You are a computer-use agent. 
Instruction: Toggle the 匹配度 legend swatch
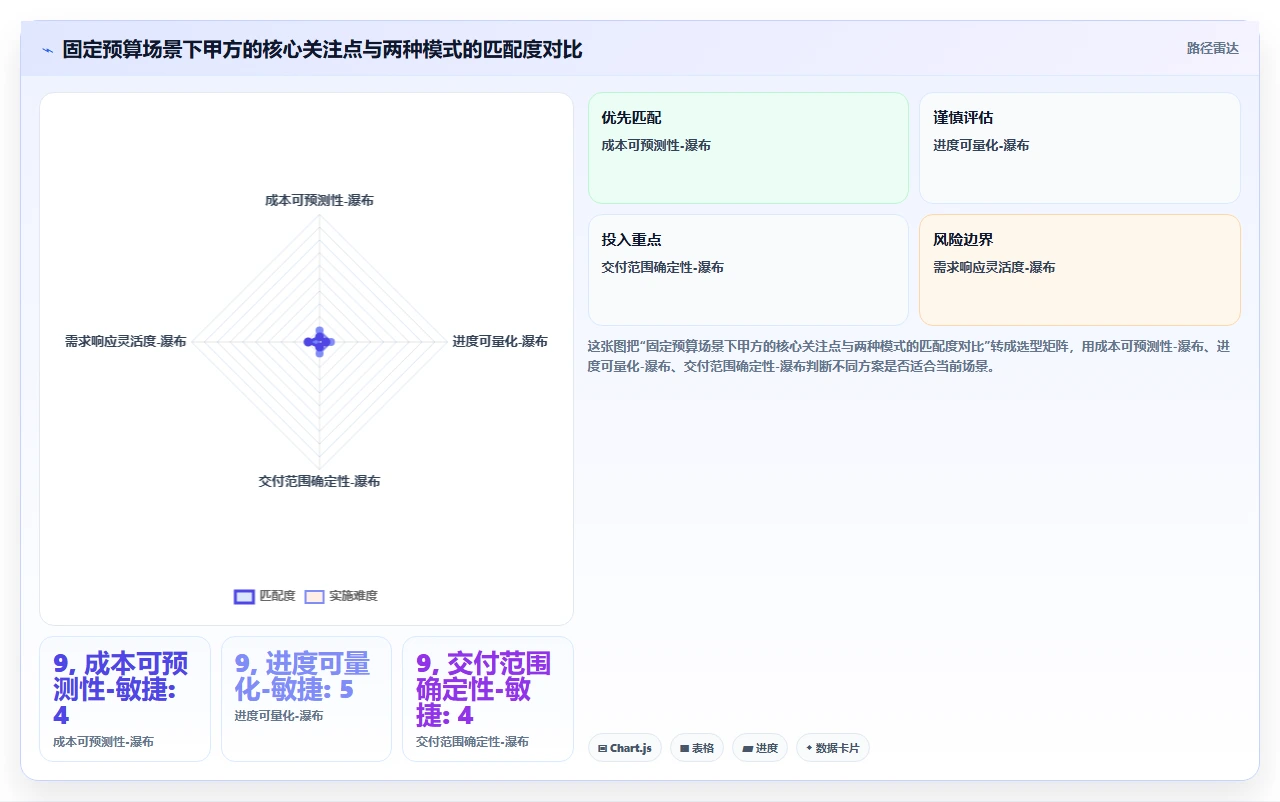(244, 596)
